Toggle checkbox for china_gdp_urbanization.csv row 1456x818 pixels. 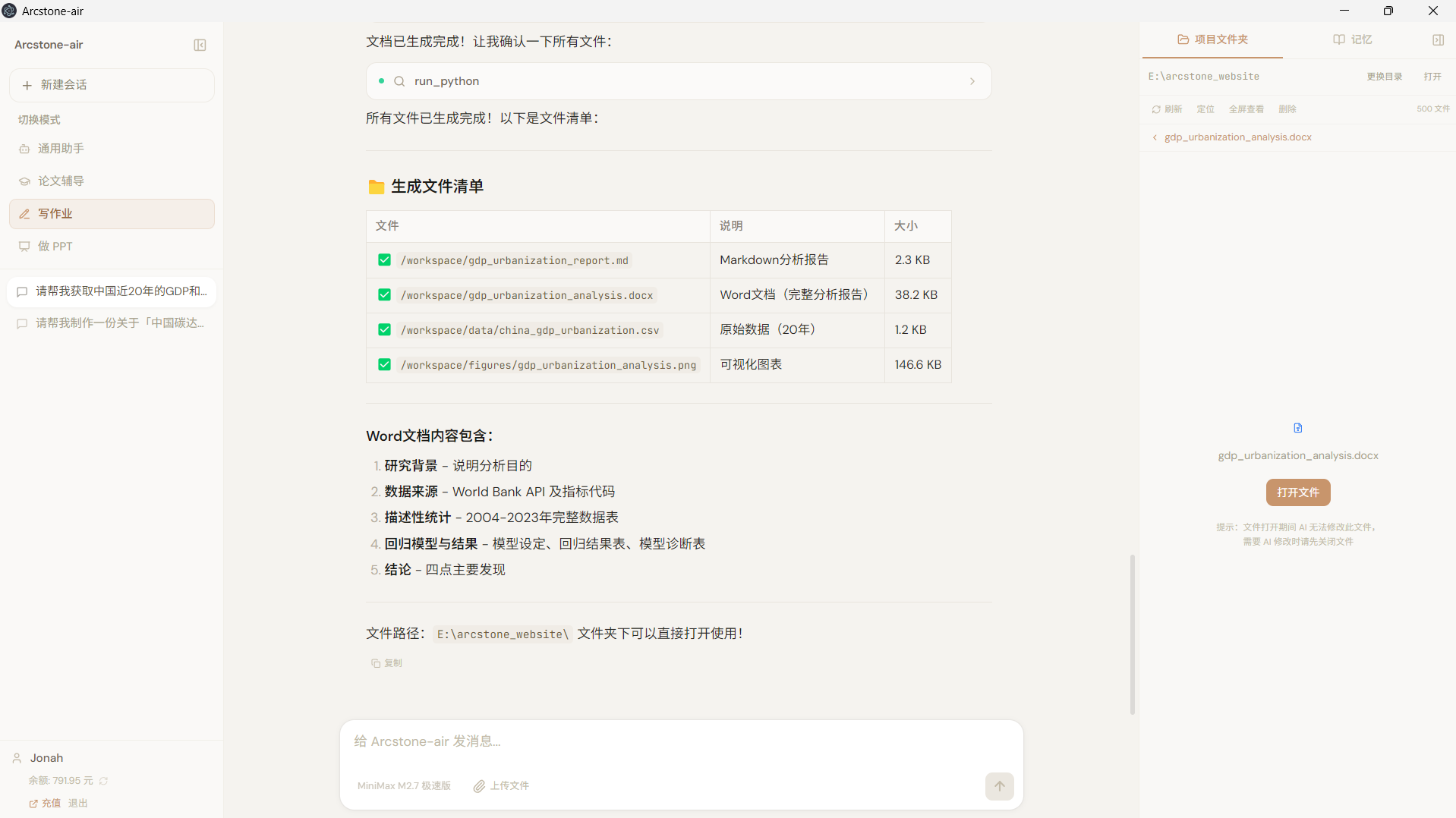(x=384, y=330)
